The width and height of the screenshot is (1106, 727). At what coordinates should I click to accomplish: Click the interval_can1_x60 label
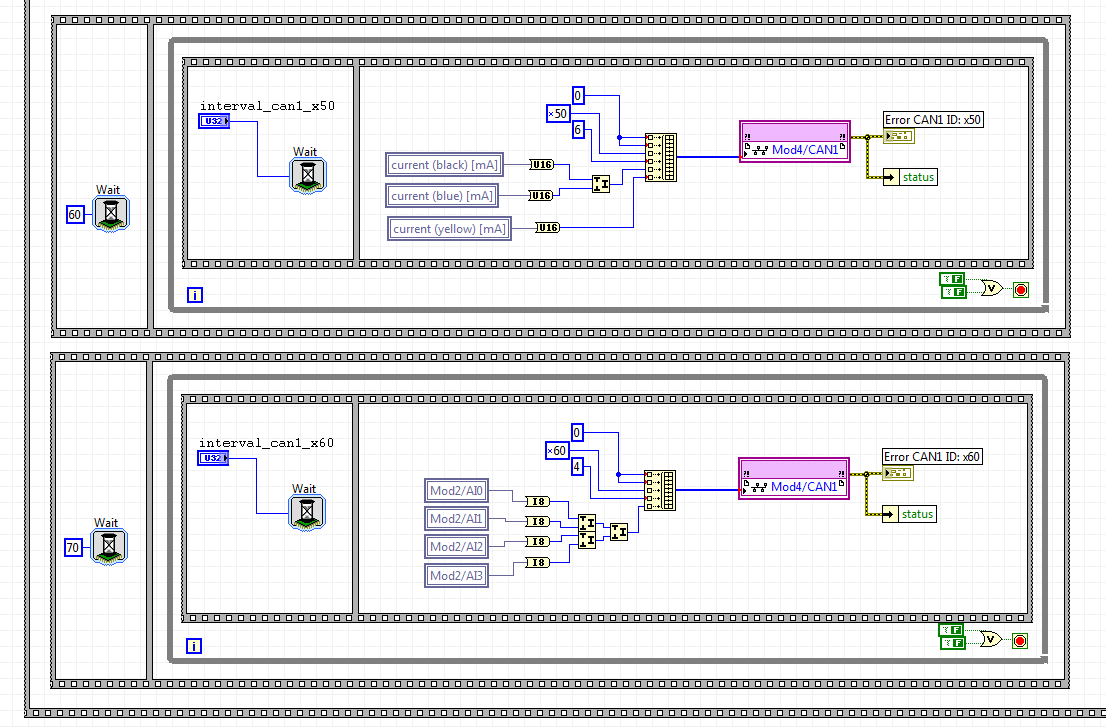266,443
